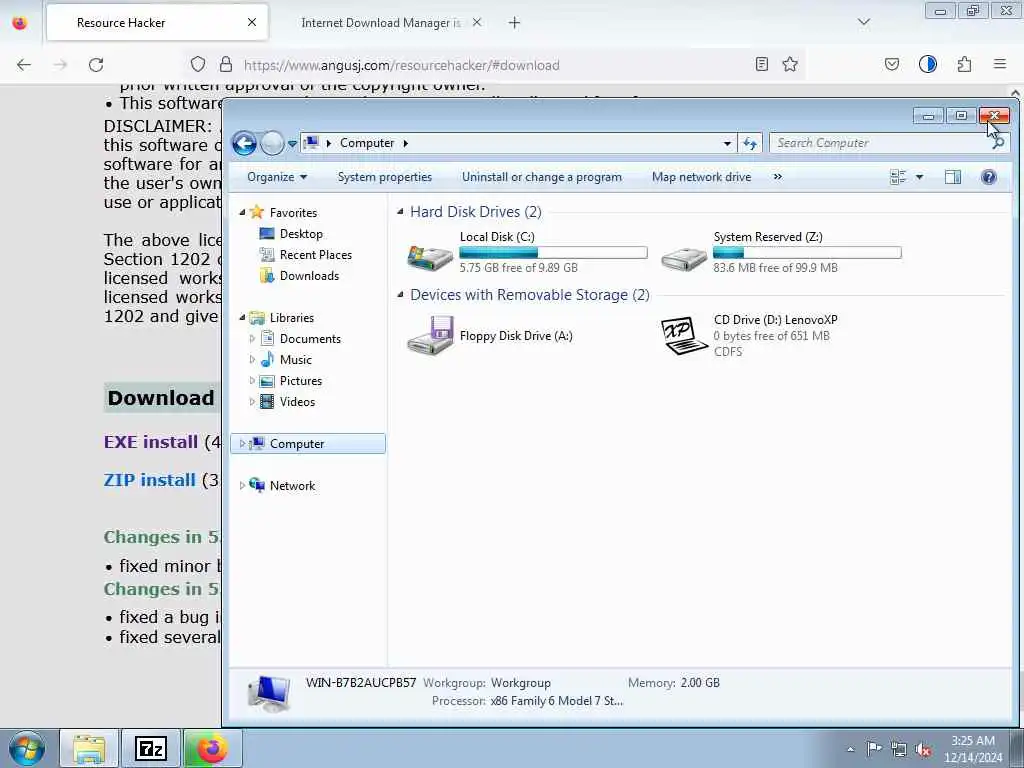This screenshot has height=768, width=1024.
Task: Open the Windows Start menu
Action: (26, 748)
